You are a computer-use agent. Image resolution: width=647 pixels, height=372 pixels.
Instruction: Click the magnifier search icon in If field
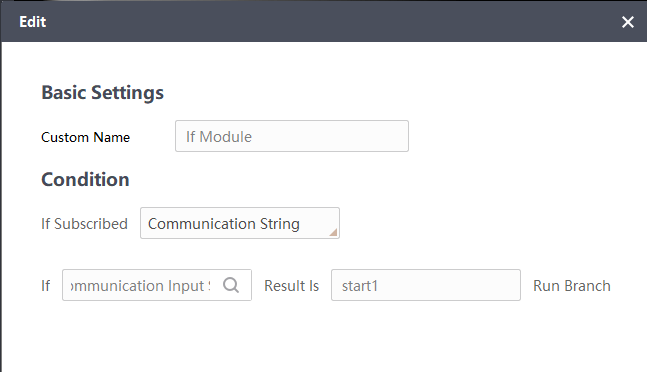(x=231, y=285)
